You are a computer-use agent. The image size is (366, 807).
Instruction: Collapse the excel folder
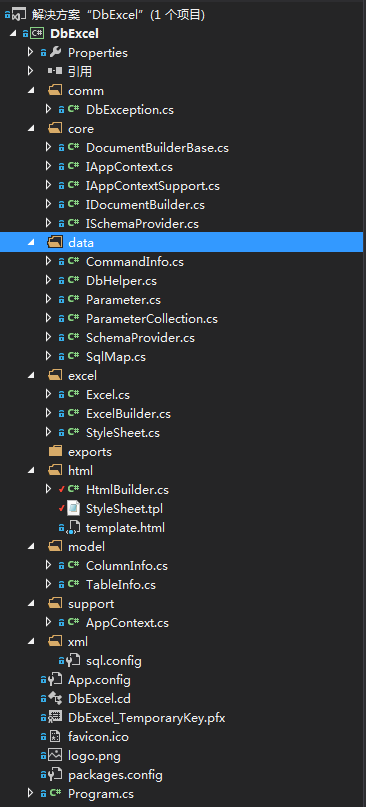(x=30, y=376)
